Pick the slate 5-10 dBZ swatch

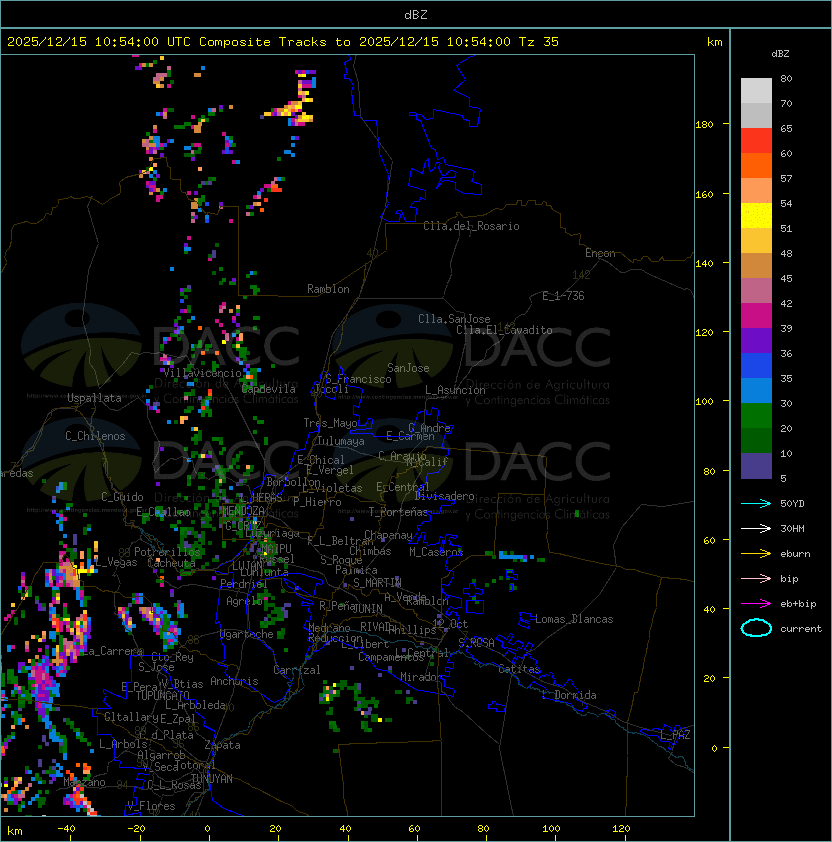[x=756, y=466]
